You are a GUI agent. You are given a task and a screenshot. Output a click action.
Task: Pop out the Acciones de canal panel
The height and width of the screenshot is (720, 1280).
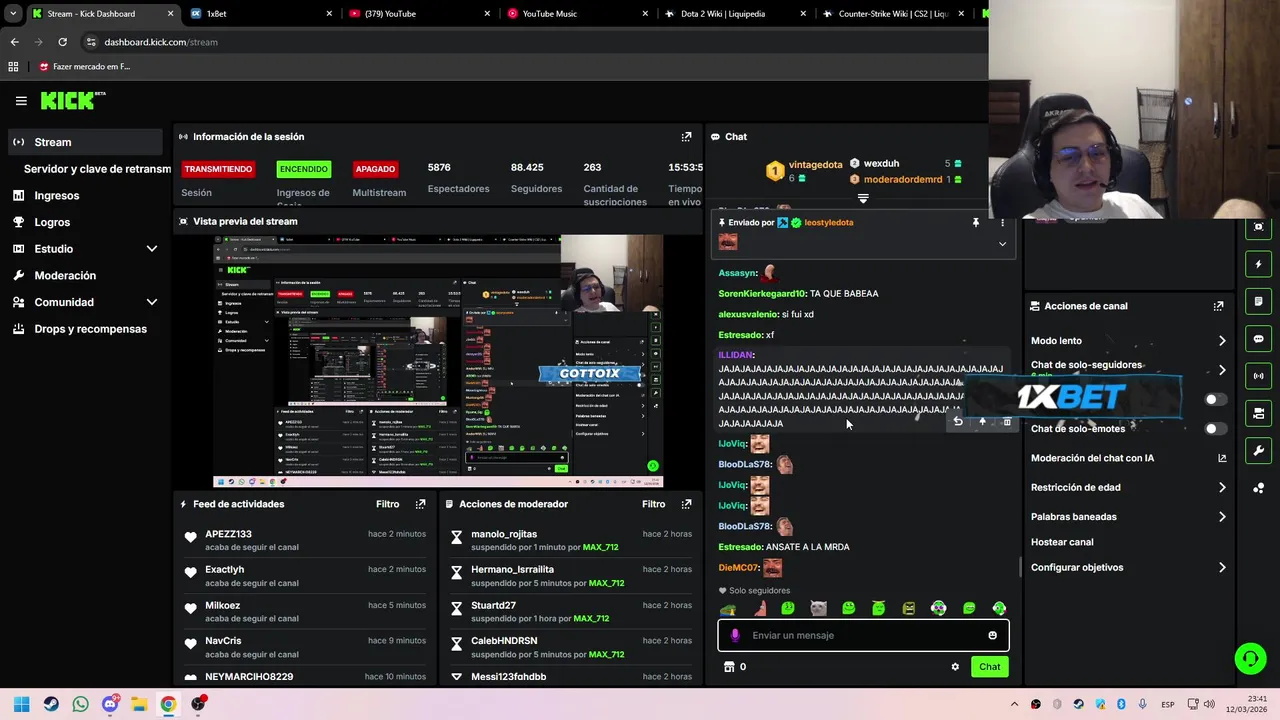(x=1218, y=306)
